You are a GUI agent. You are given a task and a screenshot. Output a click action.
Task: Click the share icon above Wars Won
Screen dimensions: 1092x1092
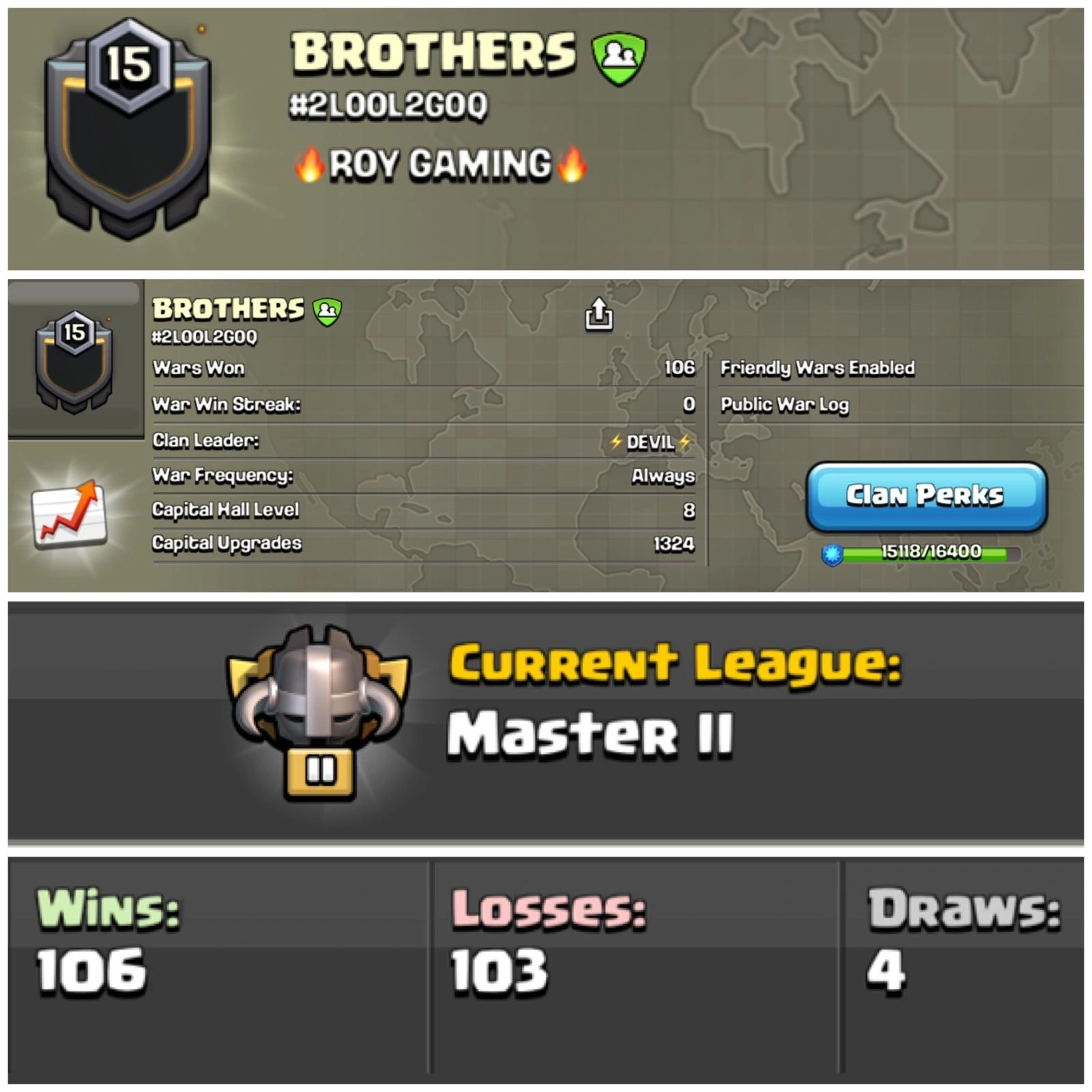(x=599, y=314)
